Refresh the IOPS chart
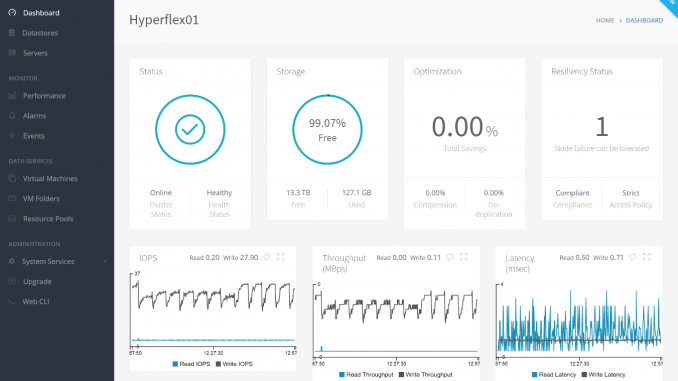This screenshot has width=678, height=381. click(x=267, y=257)
